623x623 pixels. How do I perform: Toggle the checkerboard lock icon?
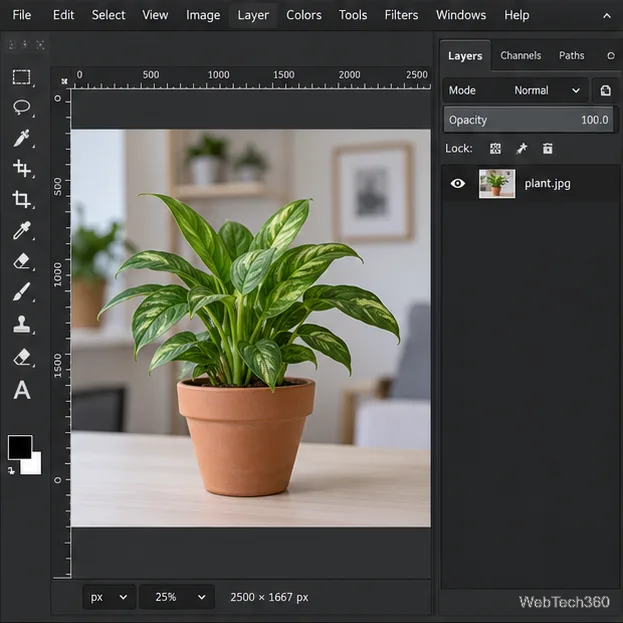pos(495,149)
